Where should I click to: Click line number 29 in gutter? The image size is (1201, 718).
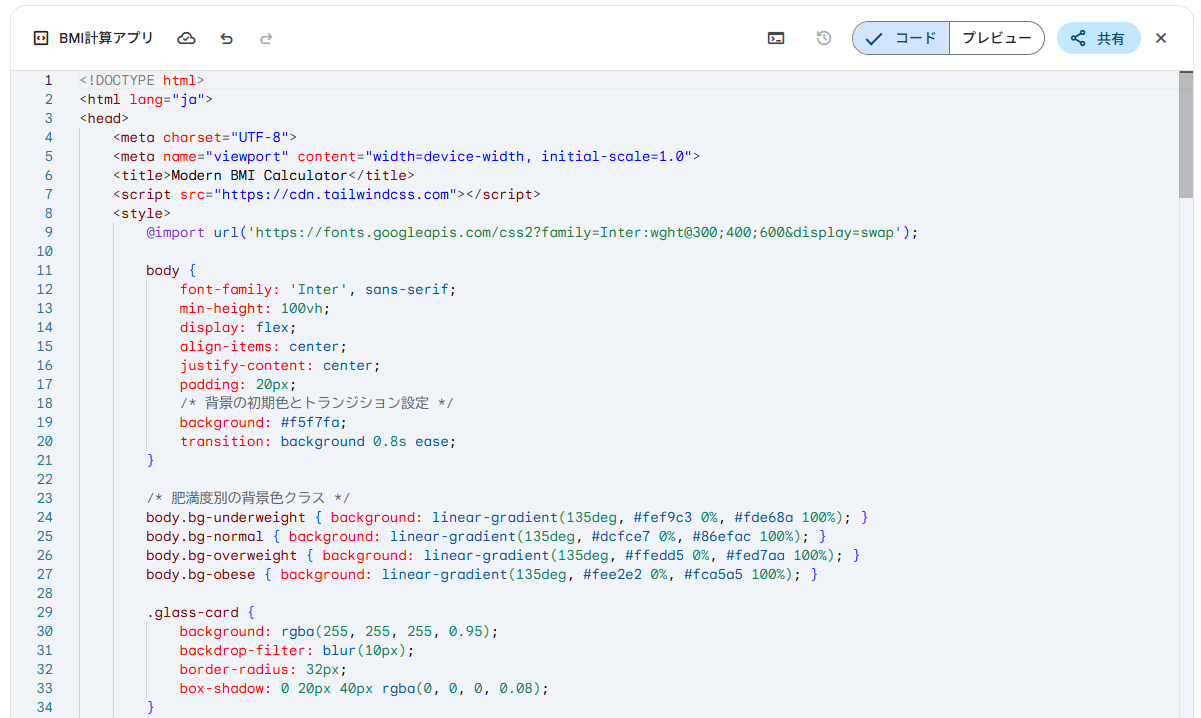[44, 612]
